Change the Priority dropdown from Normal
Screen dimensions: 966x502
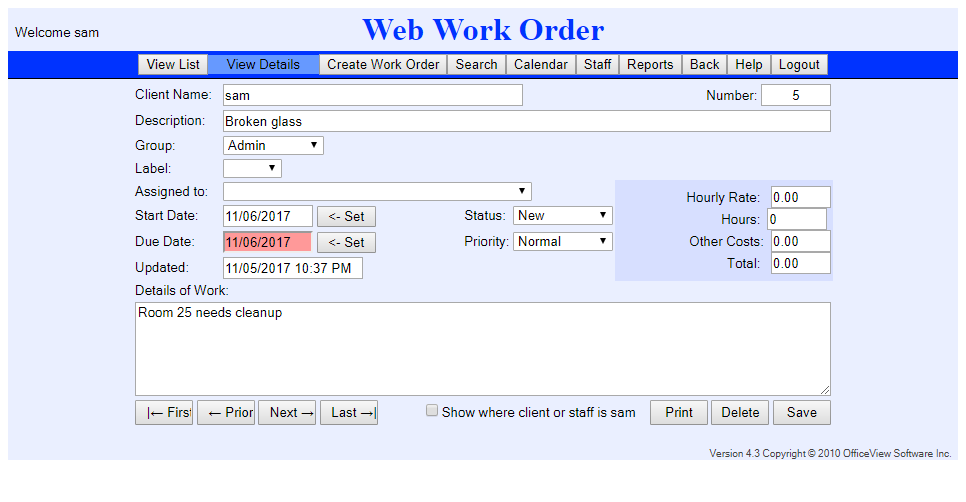click(562, 241)
